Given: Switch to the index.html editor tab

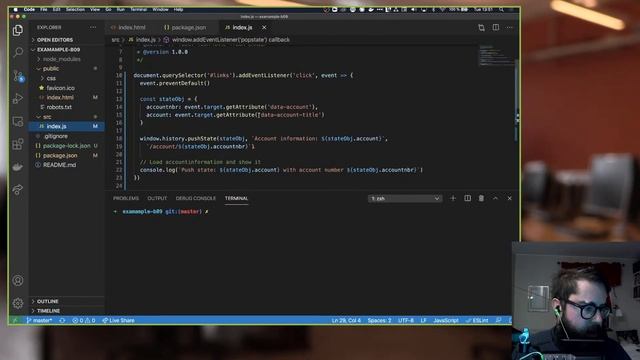Looking at the screenshot, I should point(131,27).
